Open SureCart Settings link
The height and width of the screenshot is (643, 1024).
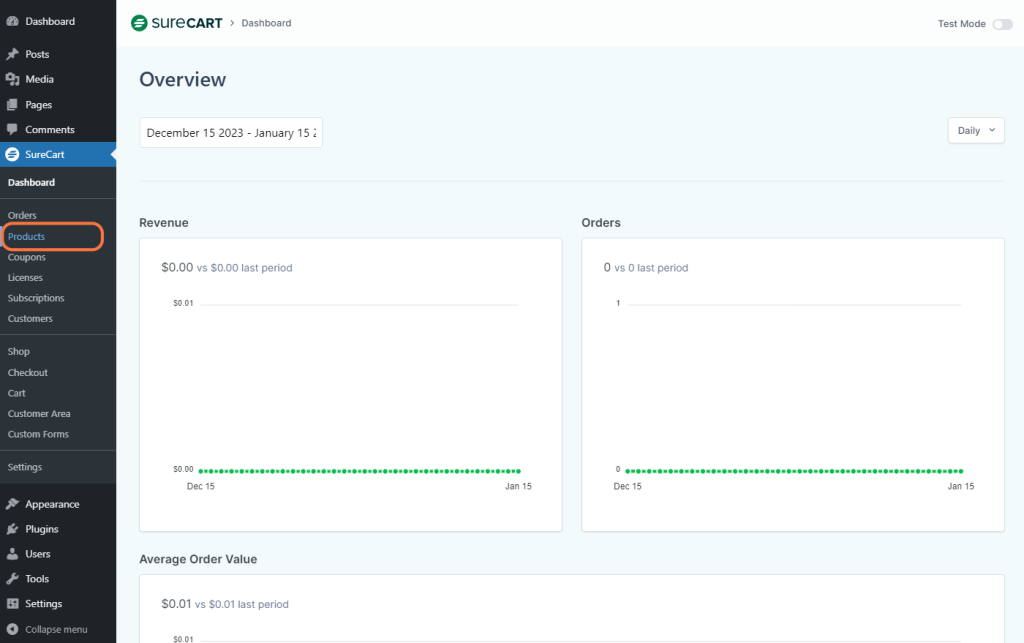(x=25, y=467)
